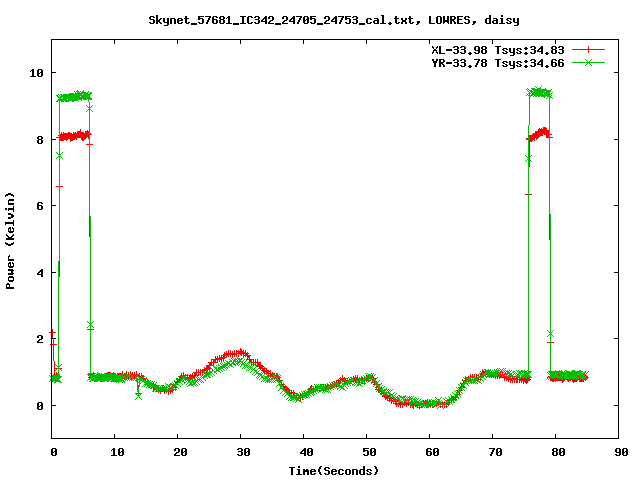Click the 10 tick label on y-axis
640x480 pixels.
(x=36, y=73)
